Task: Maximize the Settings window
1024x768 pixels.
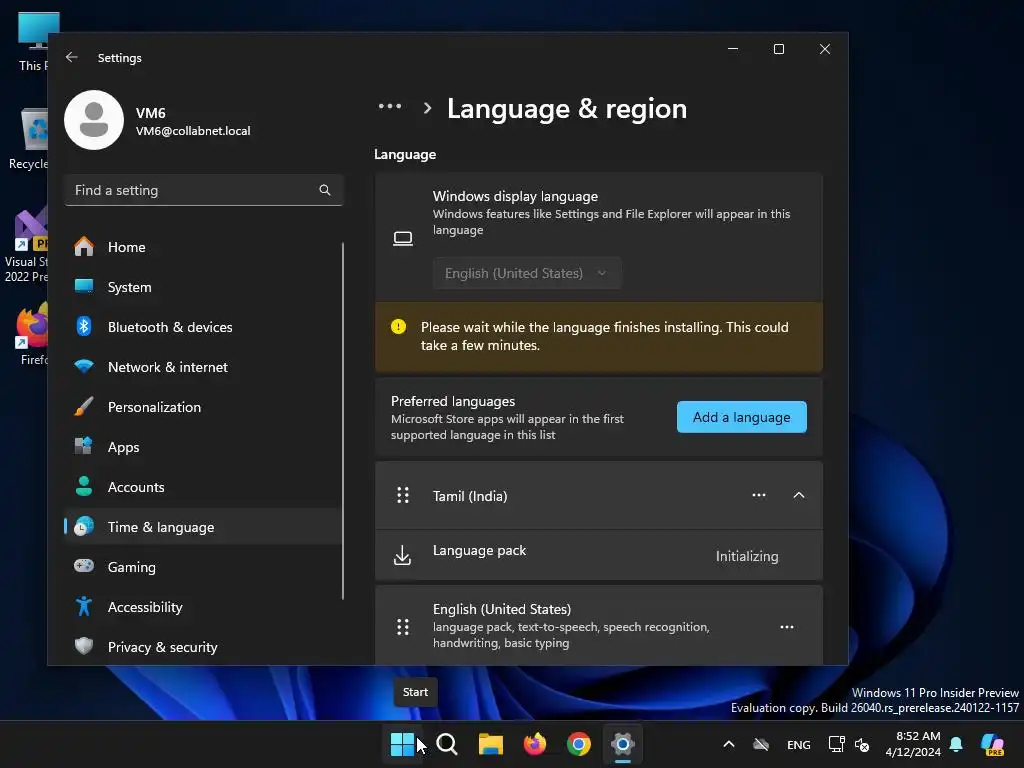Action: click(x=778, y=49)
